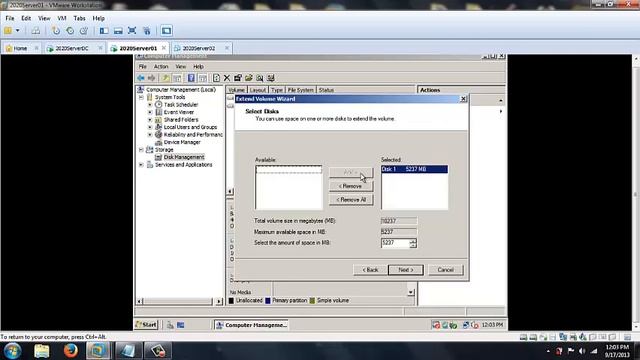Click the Forward arrow in Computer Management toolbar
The width and height of the screenshot is (640, 360).
[x=151, y=78]
